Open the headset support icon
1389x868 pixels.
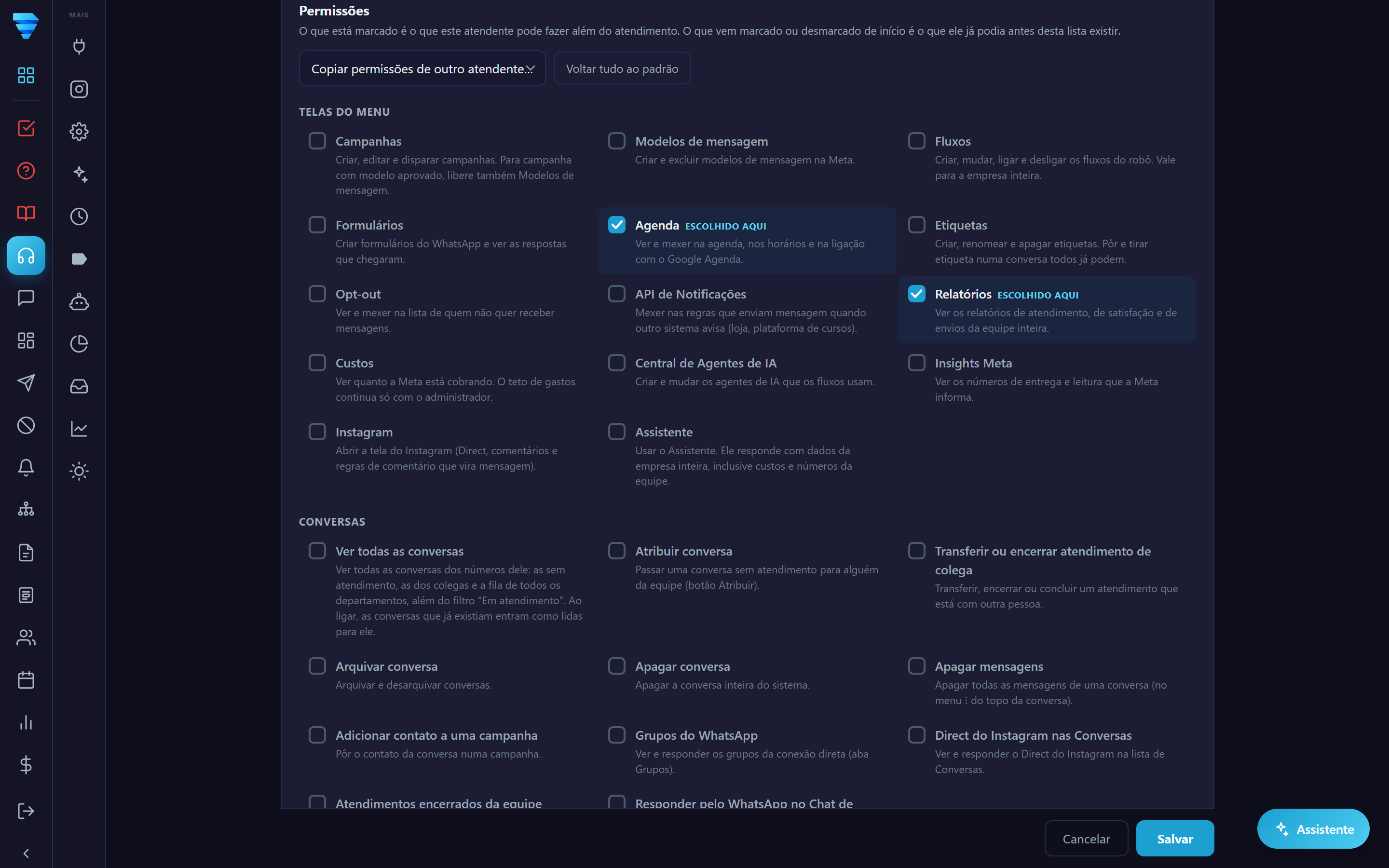[26, 256]
